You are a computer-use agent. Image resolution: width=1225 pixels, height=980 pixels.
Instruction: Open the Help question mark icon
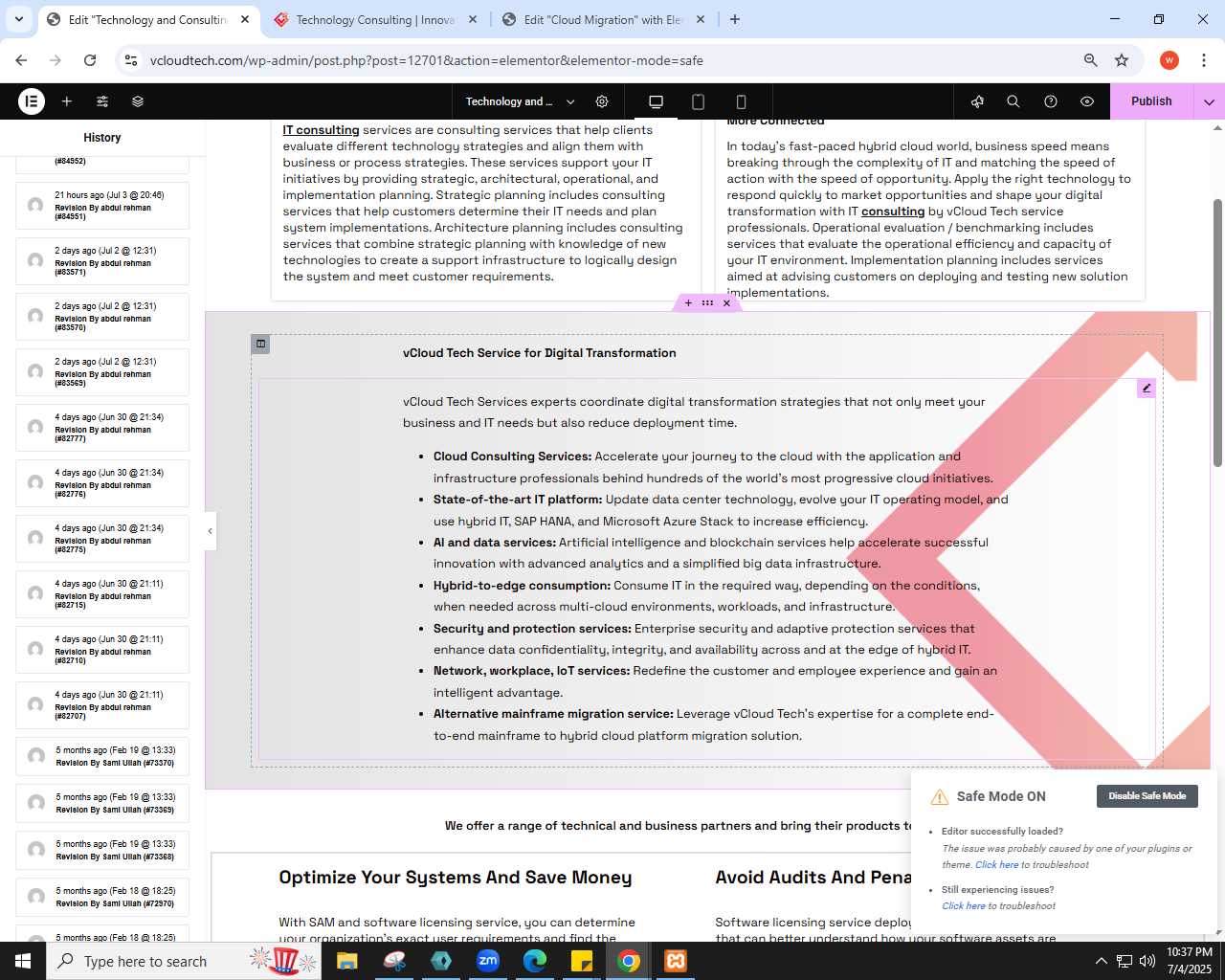click(1051, 101)
